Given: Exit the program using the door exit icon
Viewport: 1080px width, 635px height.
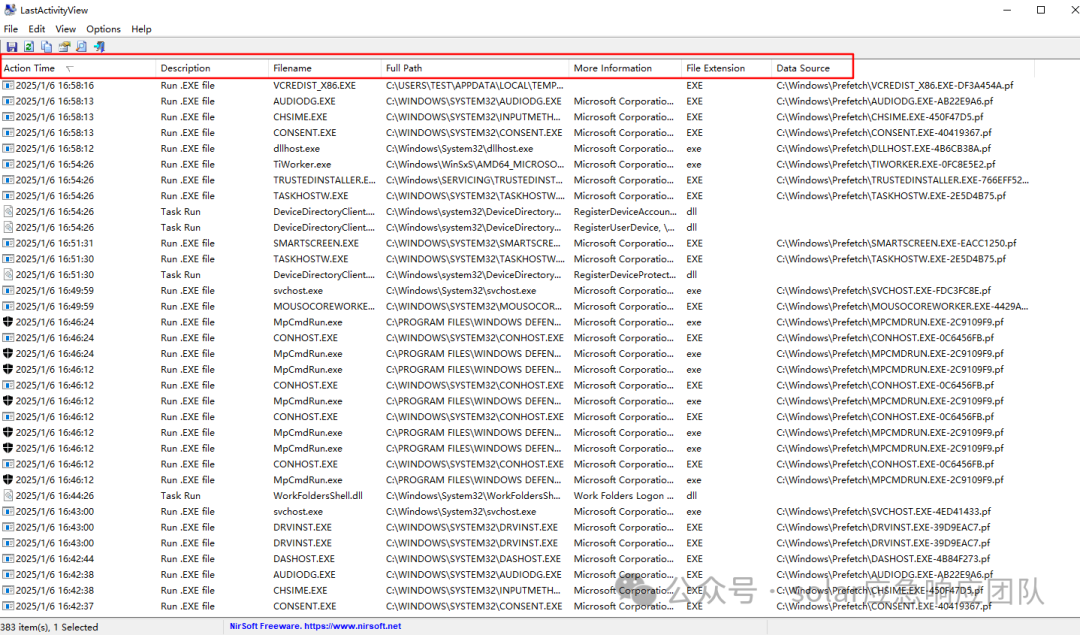Looking at the screenshot, I should (98, 46).
